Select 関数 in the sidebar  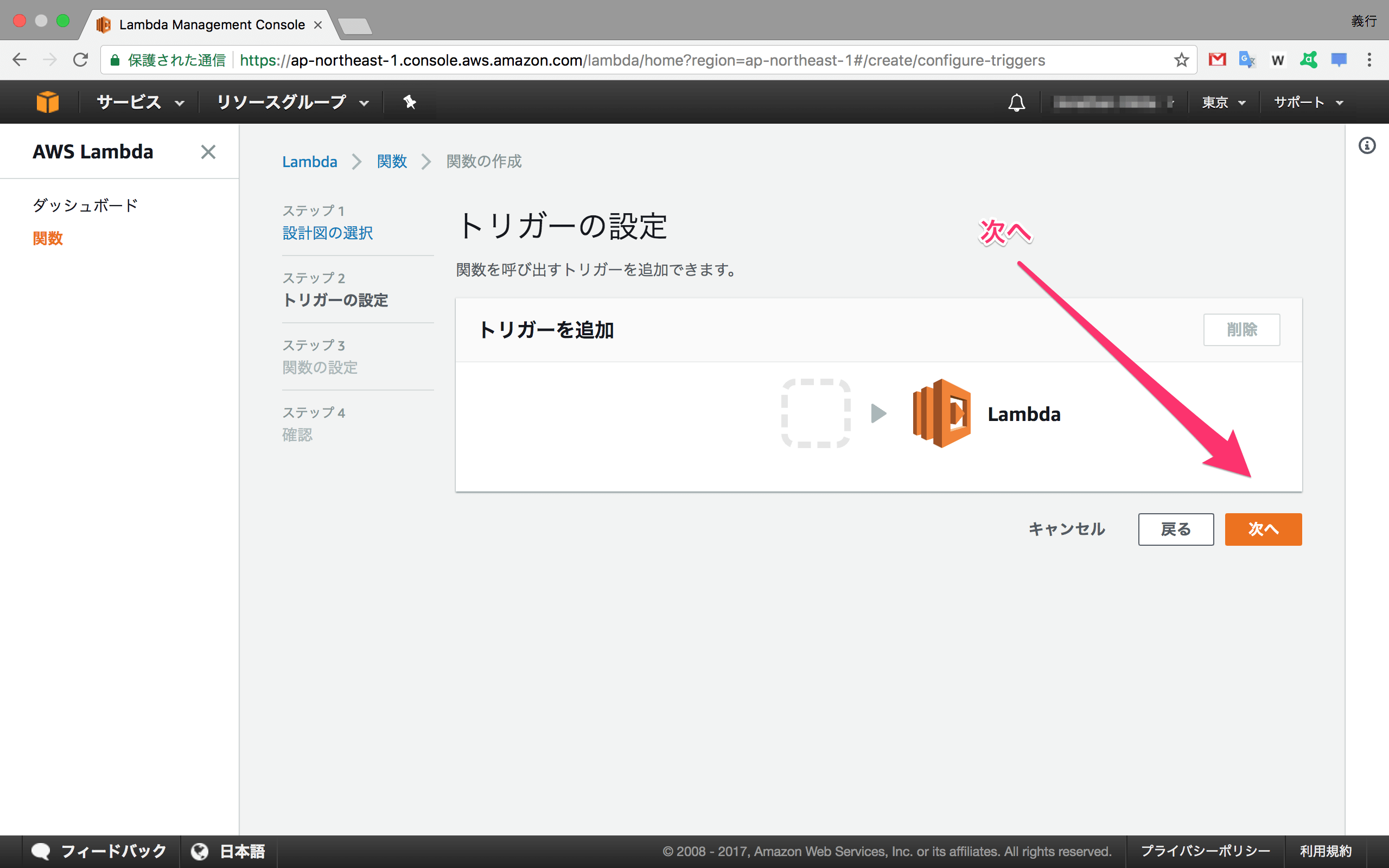48,238
